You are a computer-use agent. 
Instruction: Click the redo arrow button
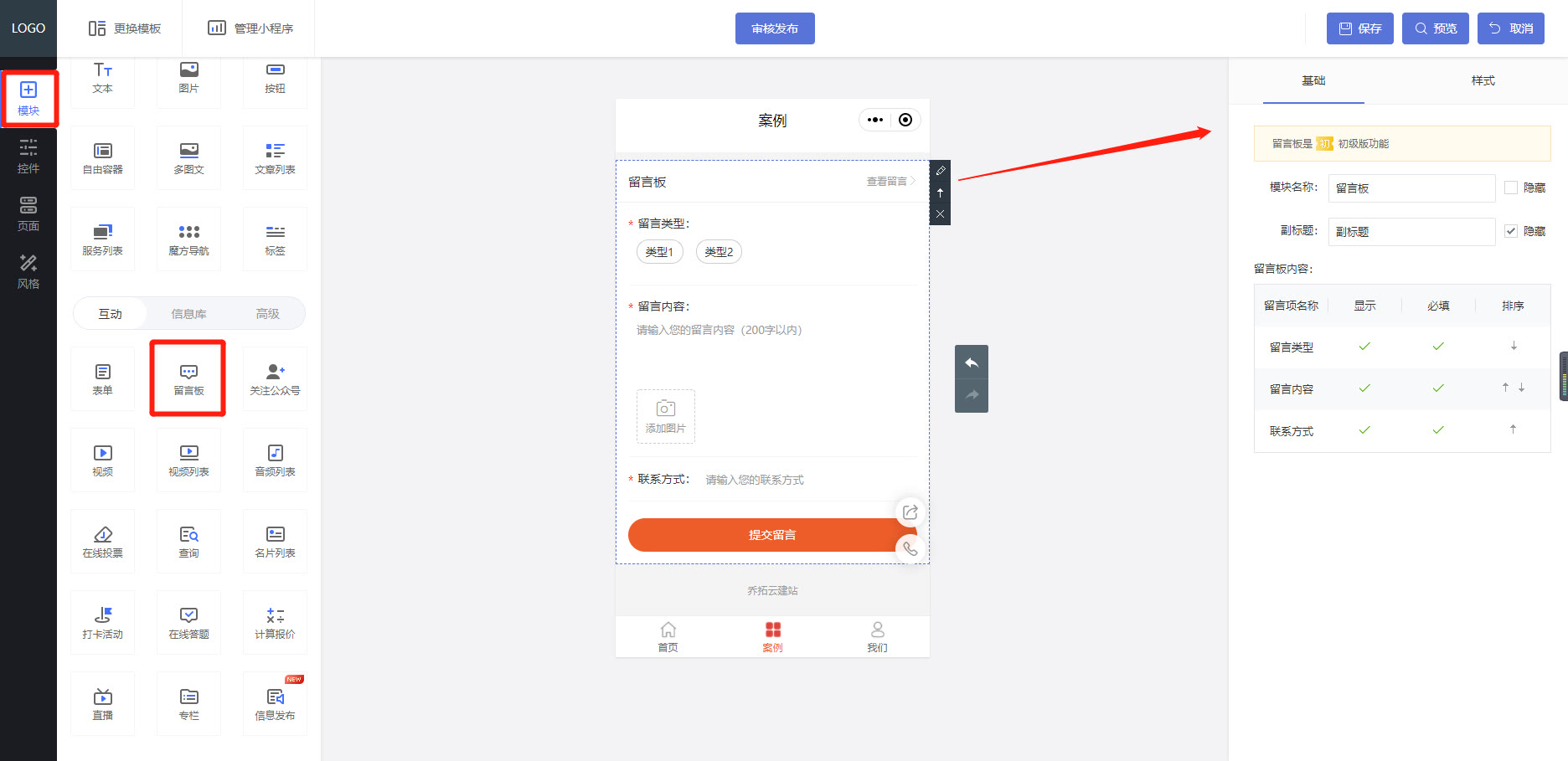[x=972, y=395]
